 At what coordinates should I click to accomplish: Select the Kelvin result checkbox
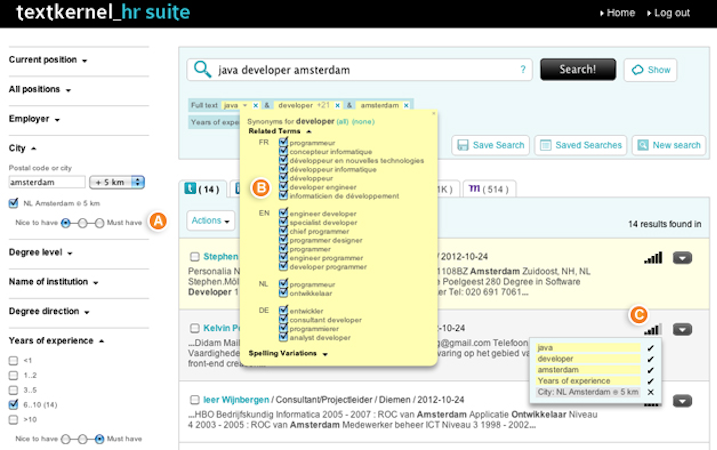pyautogui.click(x=195, y=328)
